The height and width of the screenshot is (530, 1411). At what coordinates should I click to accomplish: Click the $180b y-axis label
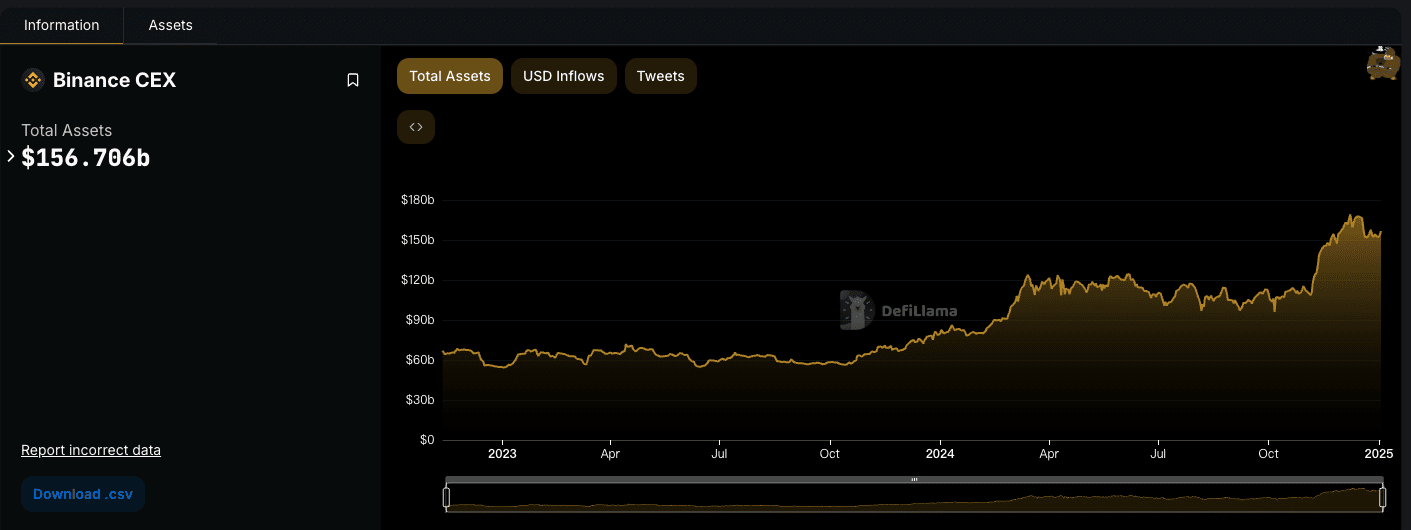[x=418, y=200]
